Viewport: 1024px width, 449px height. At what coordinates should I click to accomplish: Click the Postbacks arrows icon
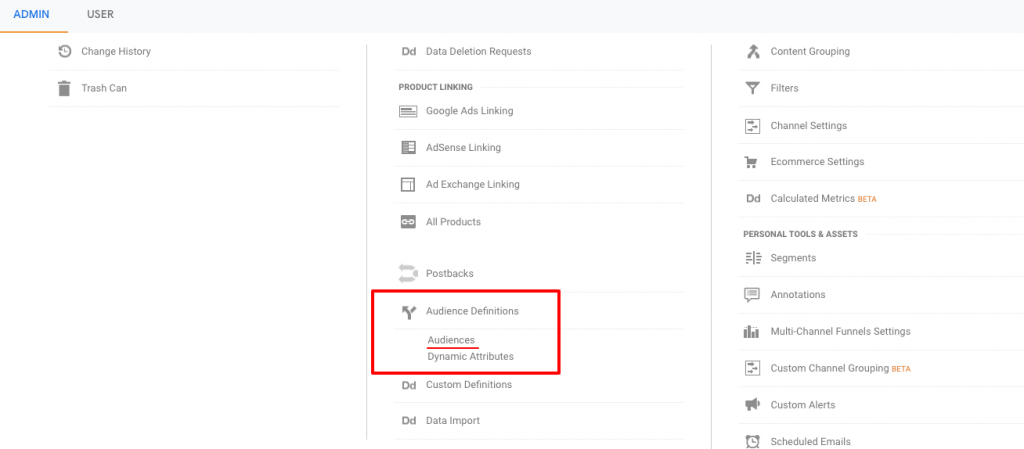(x=408, y=273)
